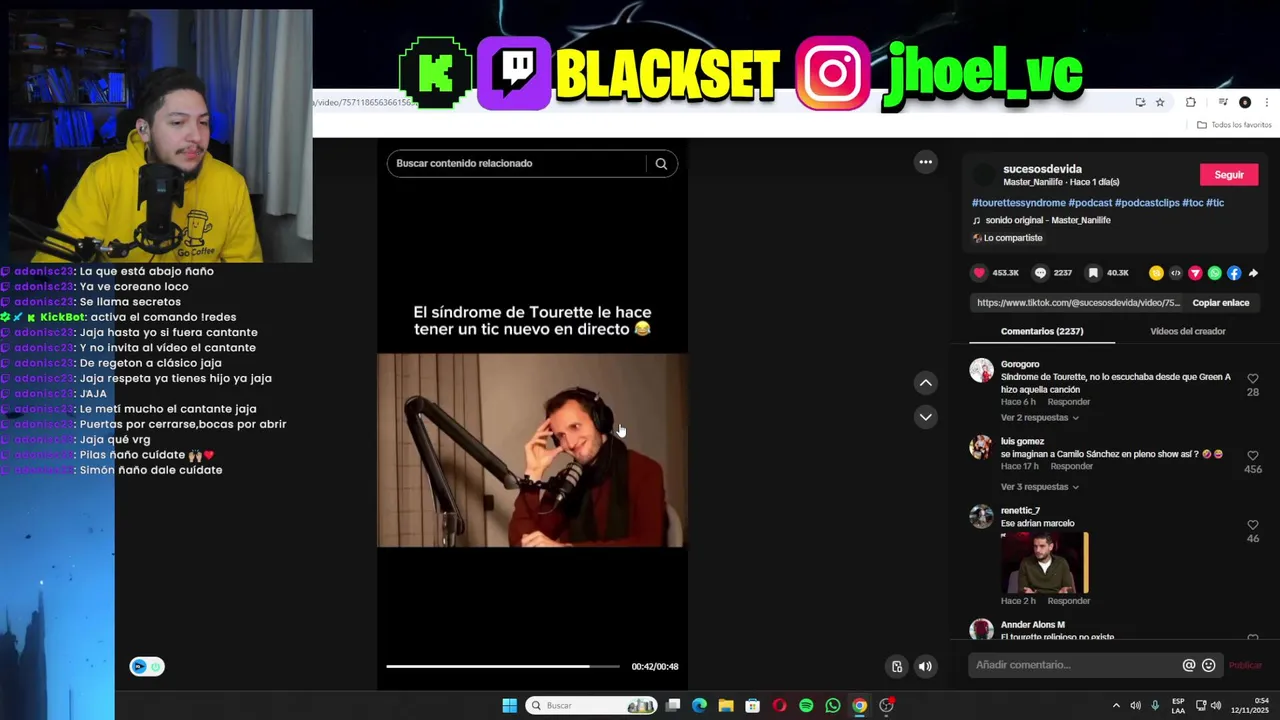Open Gorogoro's profile avatar

point(982,371)
